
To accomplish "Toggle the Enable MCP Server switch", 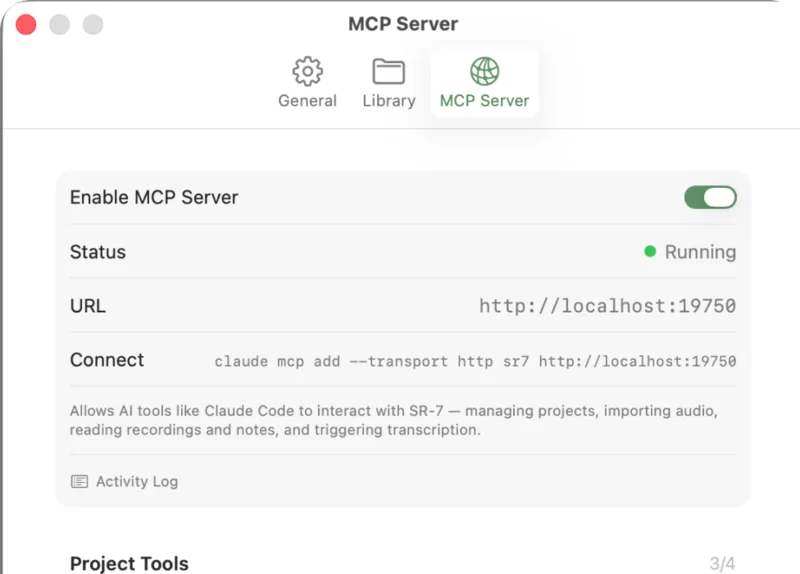I will 710,197.
